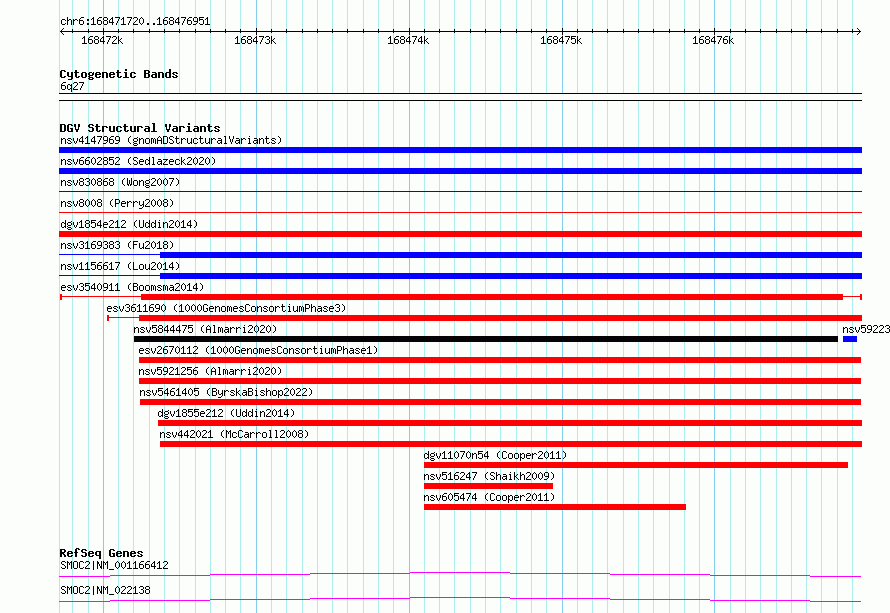Click nsv516247 (Shaikh2009) label

tap(489, 476)
